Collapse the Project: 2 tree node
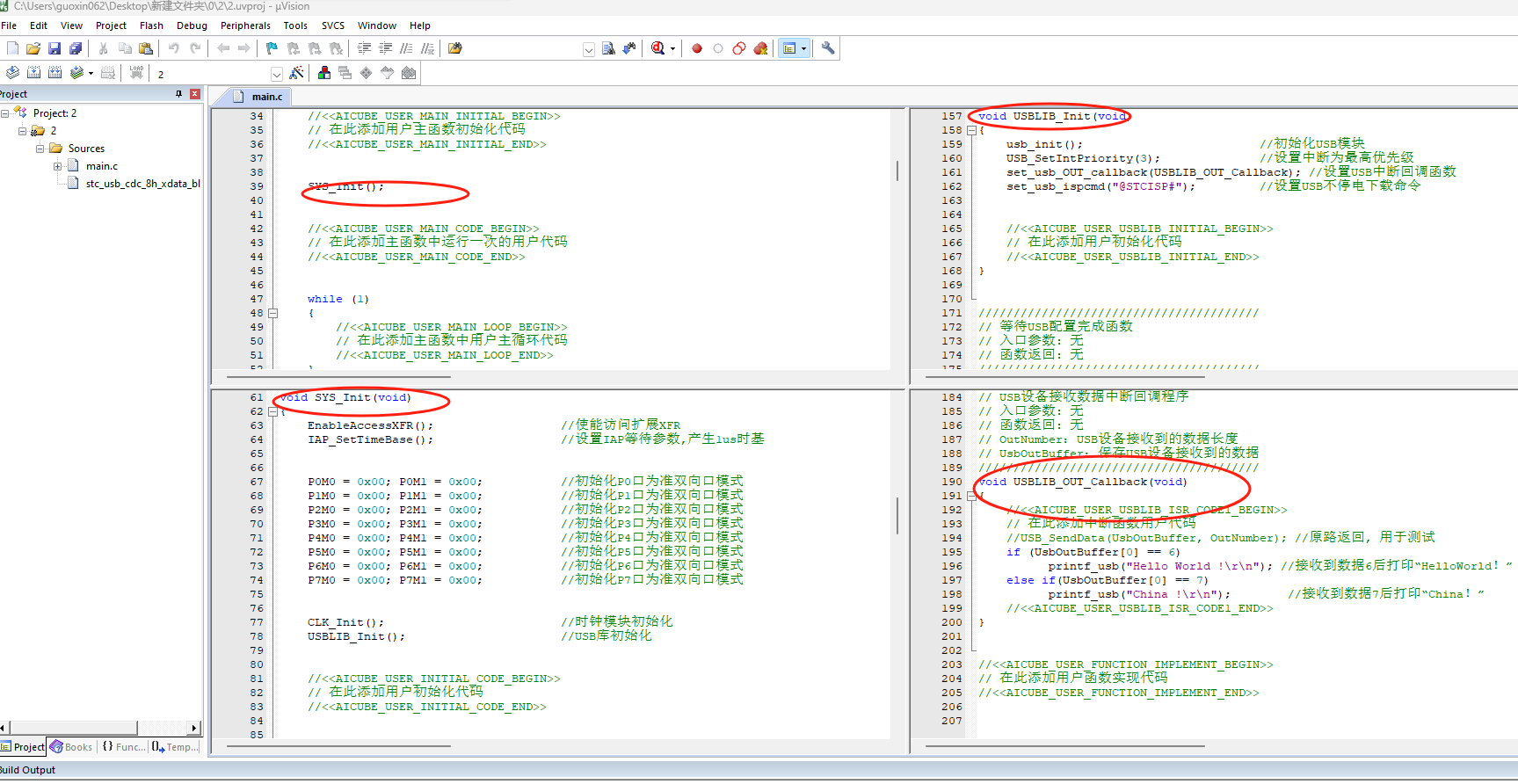1518x784 pixels. (5, 113)
